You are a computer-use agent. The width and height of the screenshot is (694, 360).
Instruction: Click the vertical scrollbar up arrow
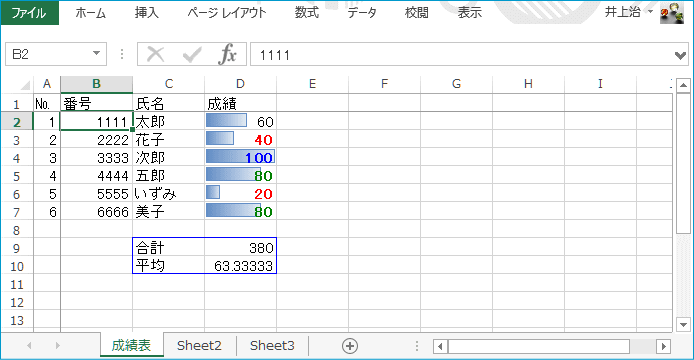tap(683, 85)
